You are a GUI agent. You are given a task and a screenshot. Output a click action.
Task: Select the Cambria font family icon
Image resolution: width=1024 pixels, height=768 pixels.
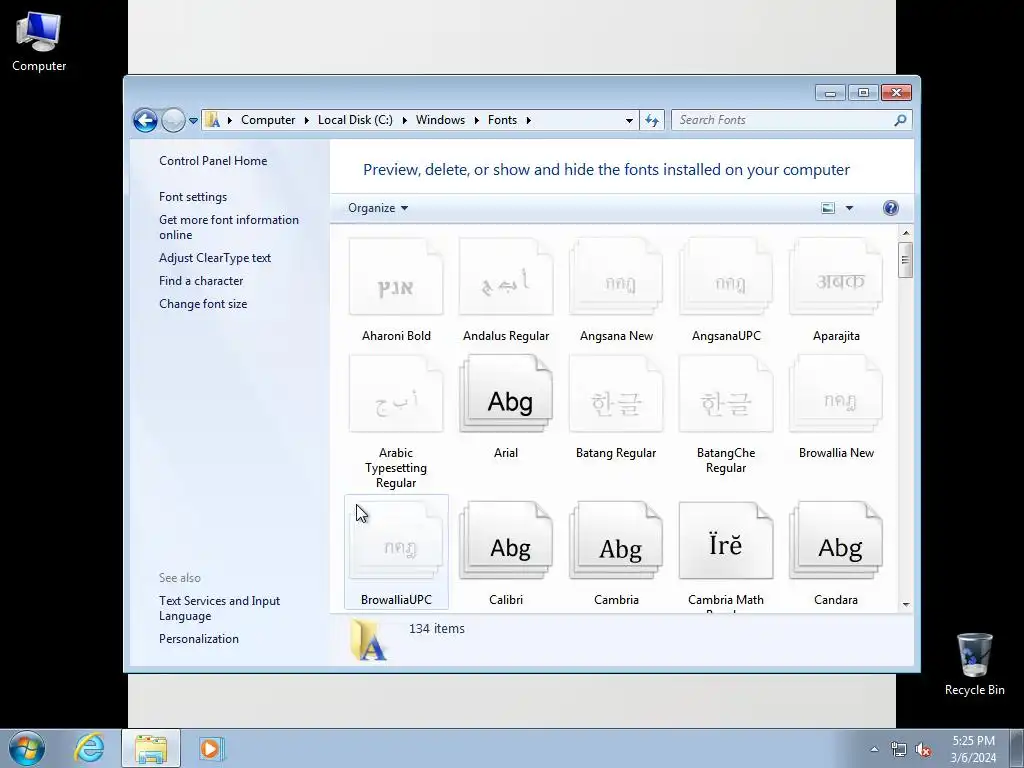[x=616, y=541]
